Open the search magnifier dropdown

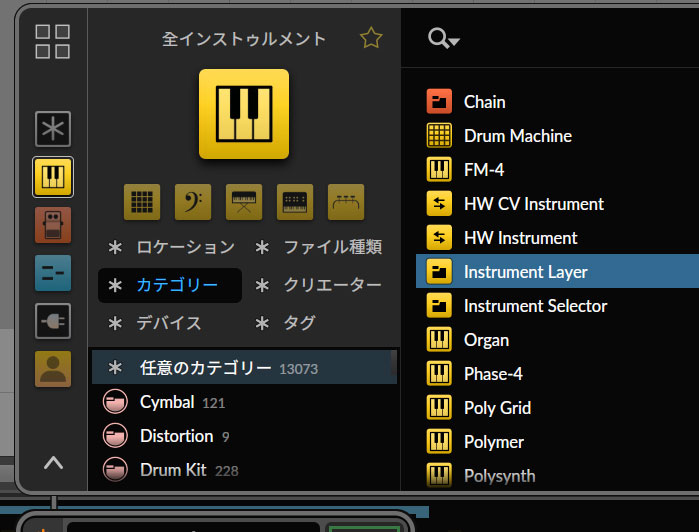(443, 39)
